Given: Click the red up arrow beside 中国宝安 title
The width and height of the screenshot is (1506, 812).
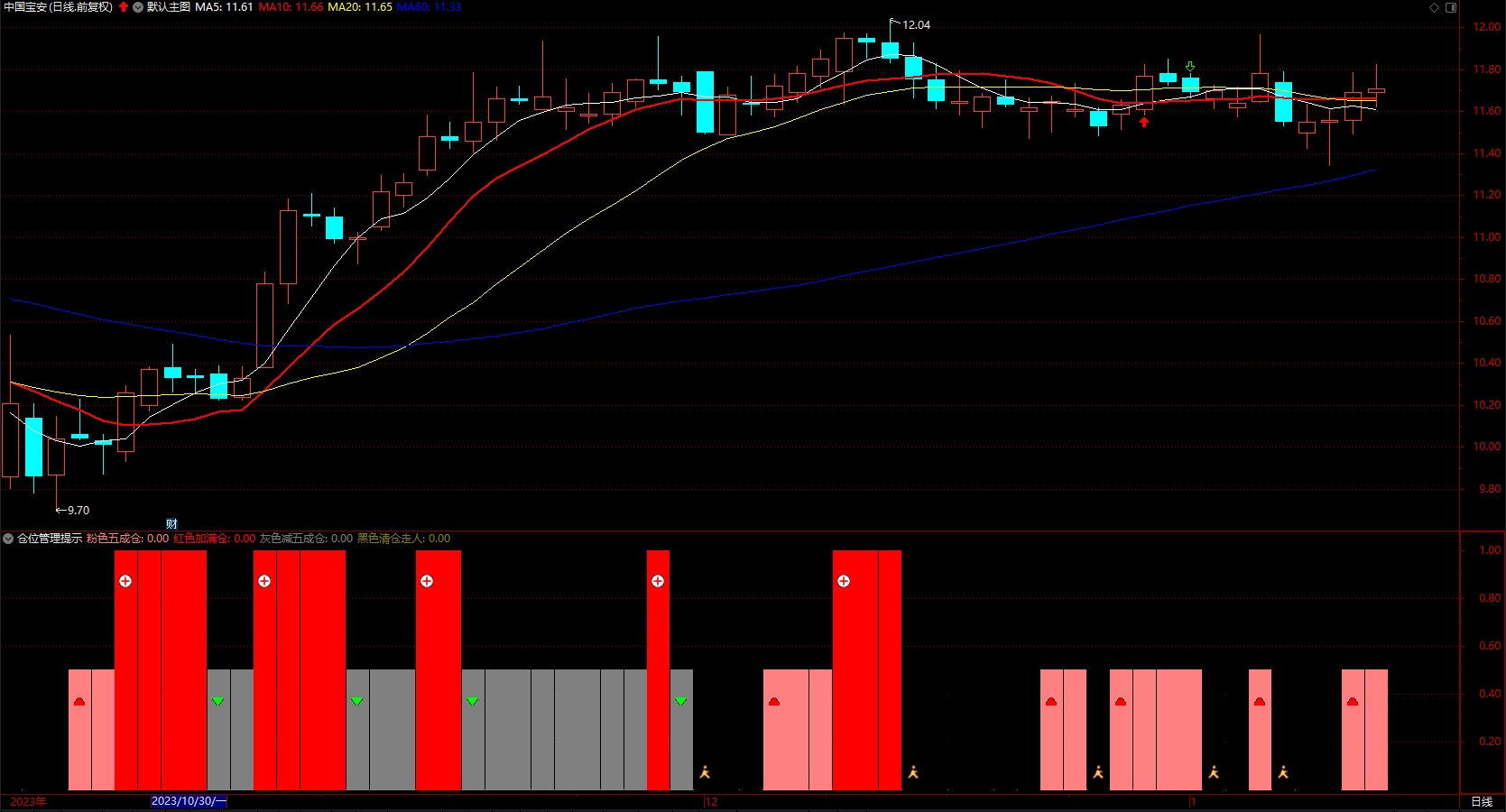Looking at the screenshot, I should click(x=124, y=7).
